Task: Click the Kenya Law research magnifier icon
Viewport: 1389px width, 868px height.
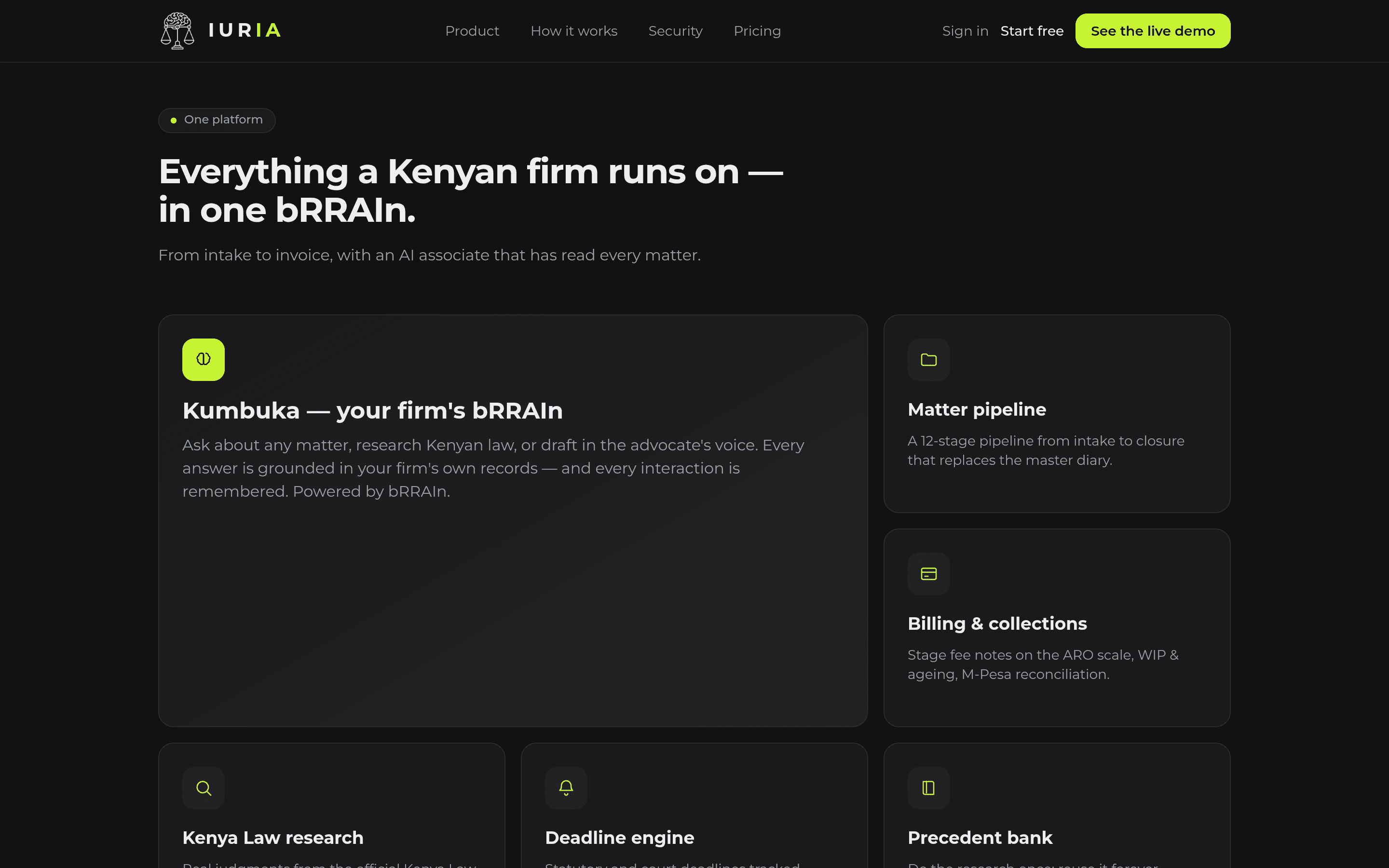Action: [203, 787]
